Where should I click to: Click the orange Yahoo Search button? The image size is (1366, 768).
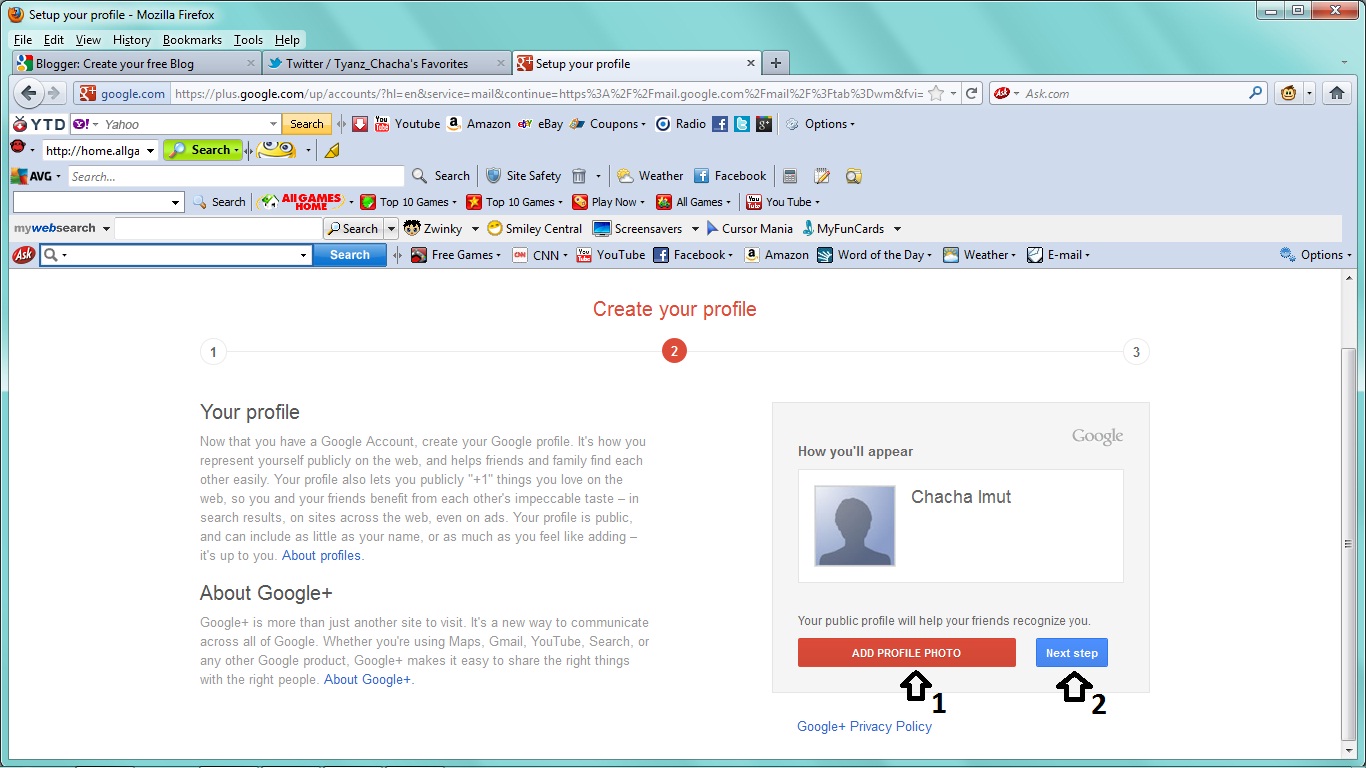[306, 124]
